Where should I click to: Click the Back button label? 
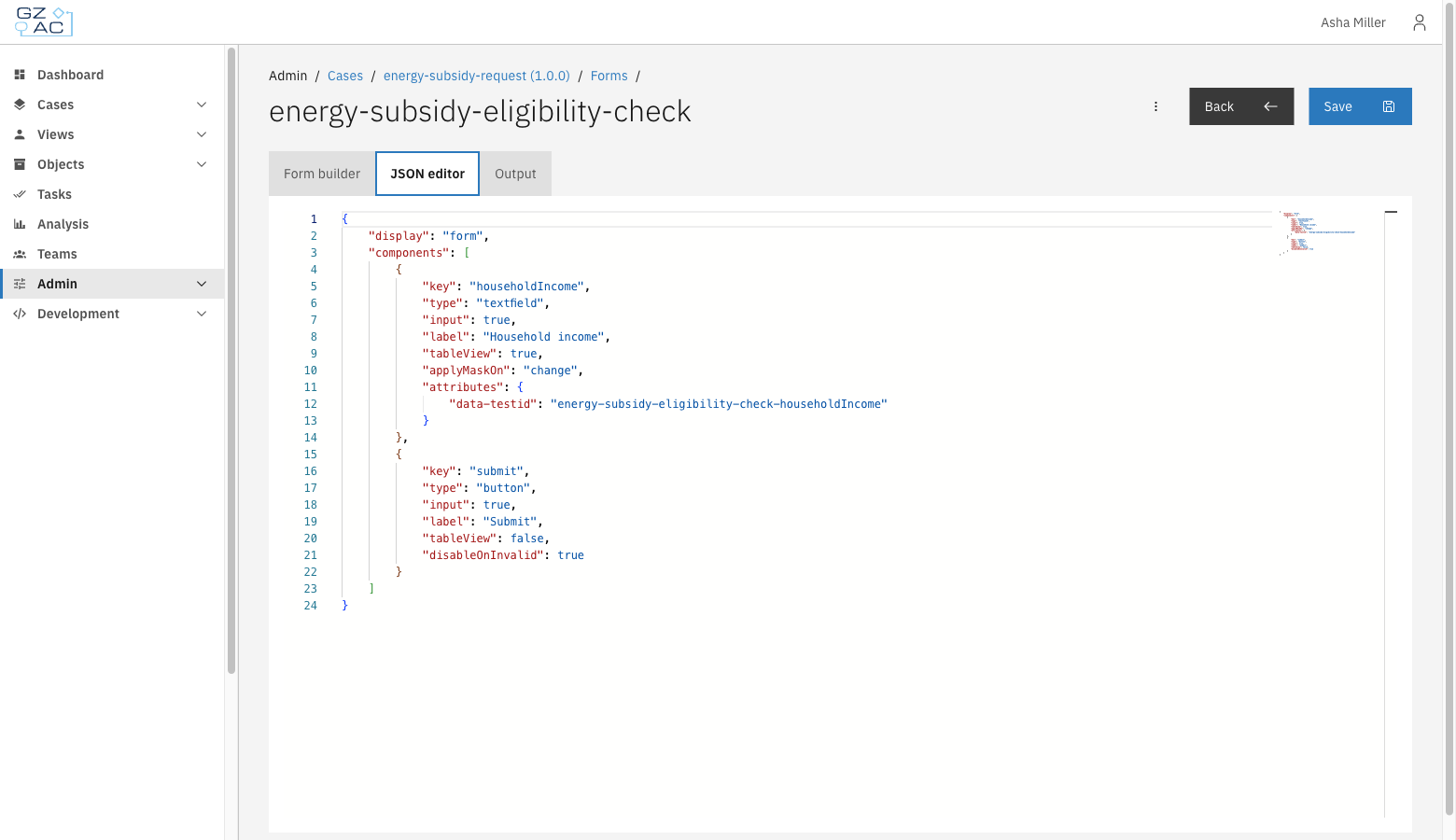pos(1219,106)
